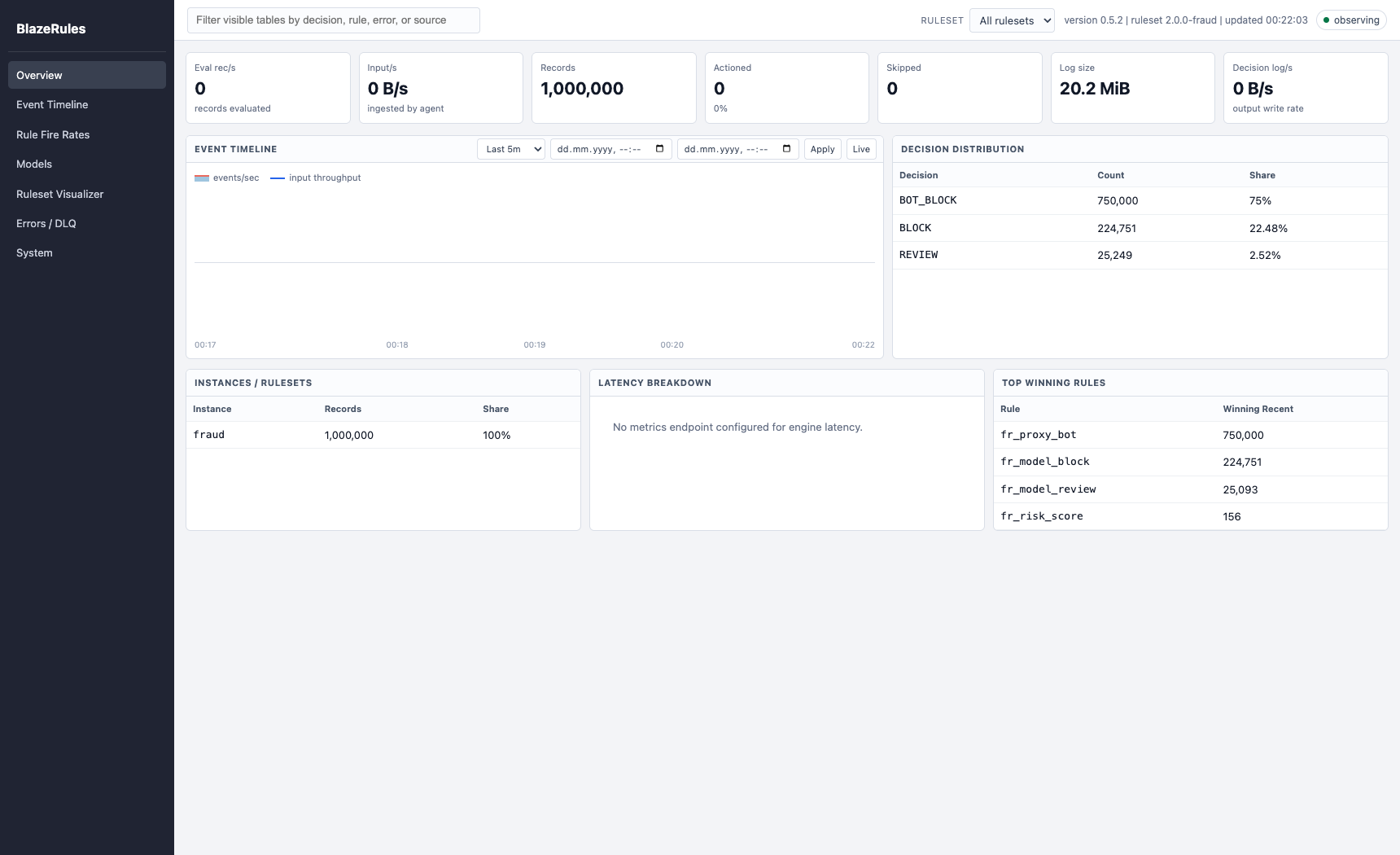This screenshot has width=1400, height=855.
Task: Click the start date-time input field
Action: click(x=611, y=149)
